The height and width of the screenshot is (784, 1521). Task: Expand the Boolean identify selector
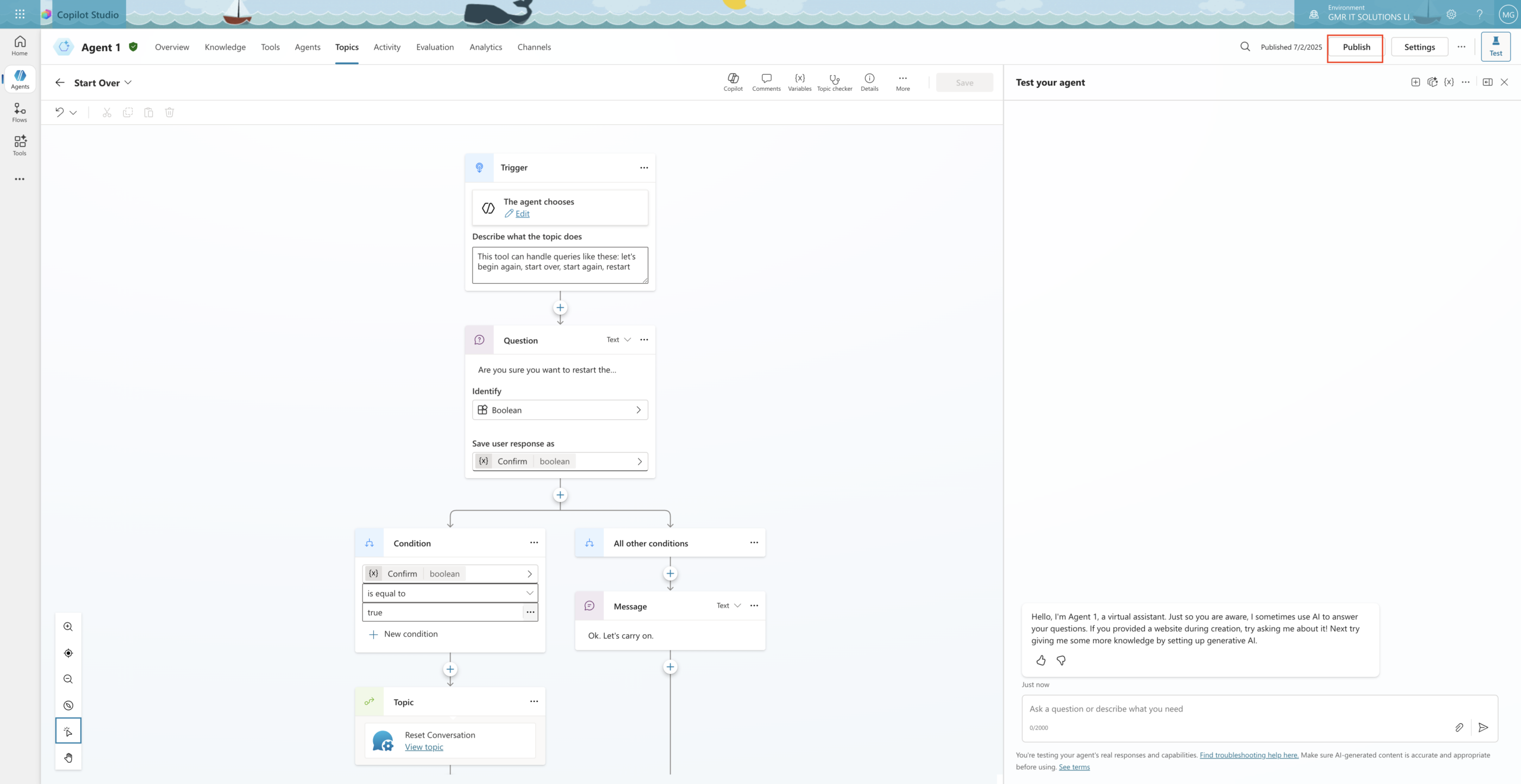[x=560, y=410]
